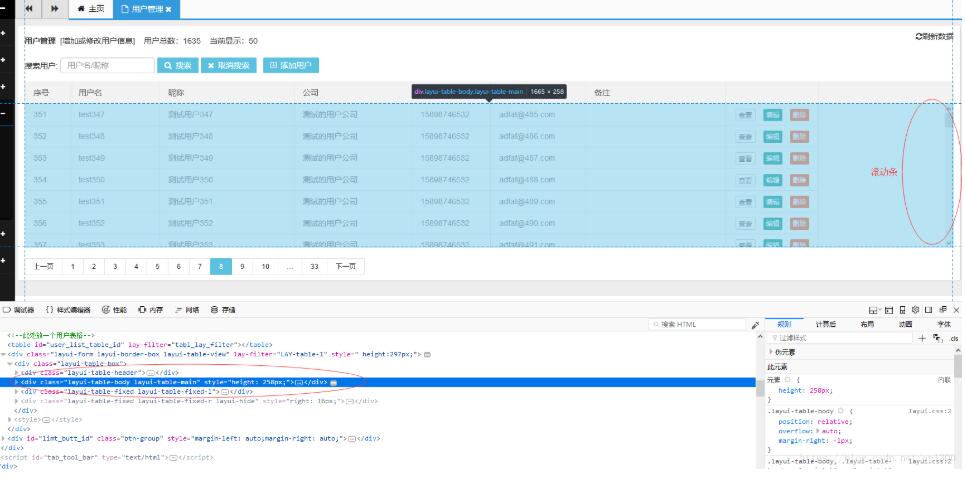This screenshot has height=488, width=965.
Task: Click 编辑 button in row test347
Action: pyautogui.click(x=772, y=115)
